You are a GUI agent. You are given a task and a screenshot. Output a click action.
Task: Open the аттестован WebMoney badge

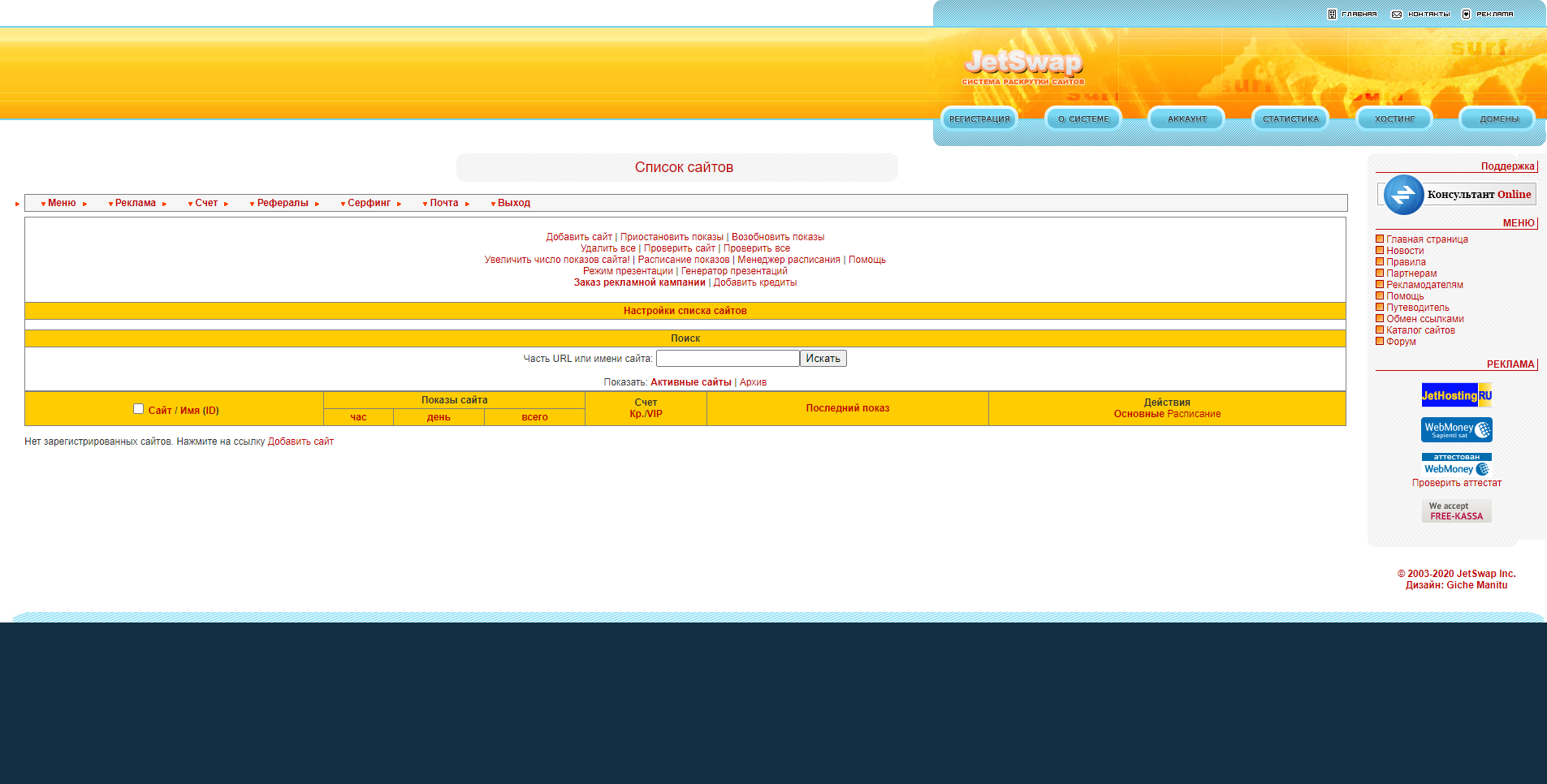point(1457,464)
